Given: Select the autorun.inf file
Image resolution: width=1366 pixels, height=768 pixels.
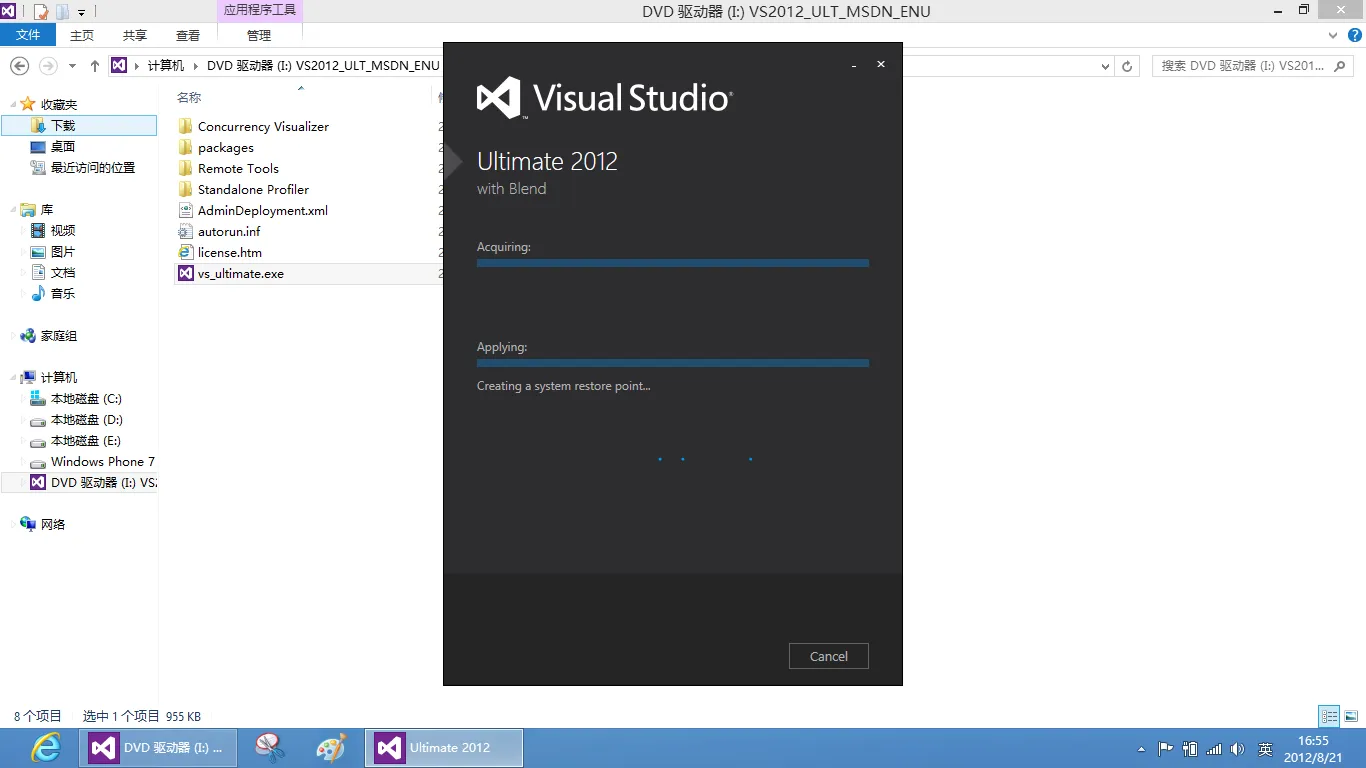Looking at the screenshot, I should point(228,232).
